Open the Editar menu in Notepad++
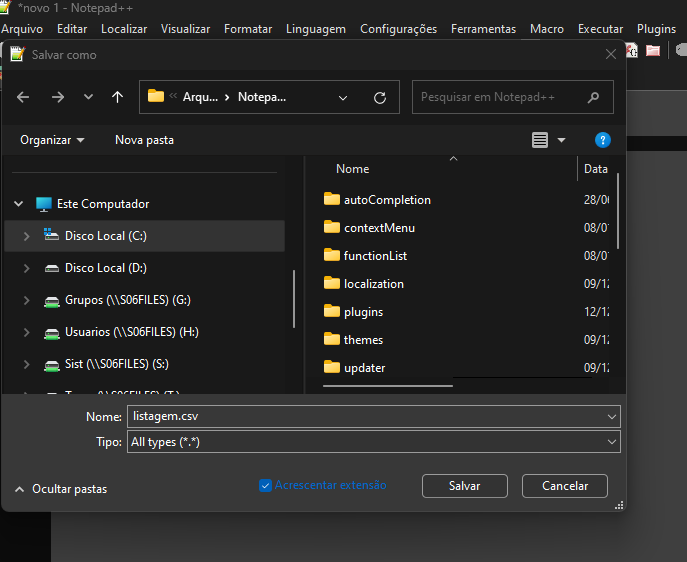The image size is (687, 562). pos(72,29)
